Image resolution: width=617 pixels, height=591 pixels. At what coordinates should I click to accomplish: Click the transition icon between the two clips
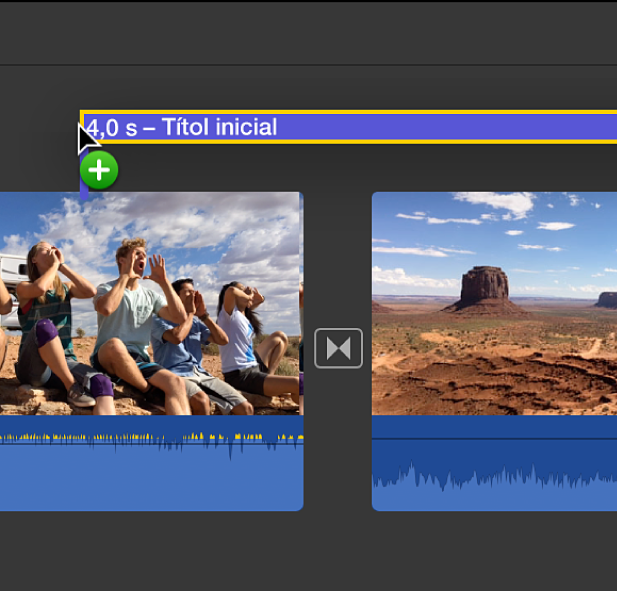click(338, 348)
